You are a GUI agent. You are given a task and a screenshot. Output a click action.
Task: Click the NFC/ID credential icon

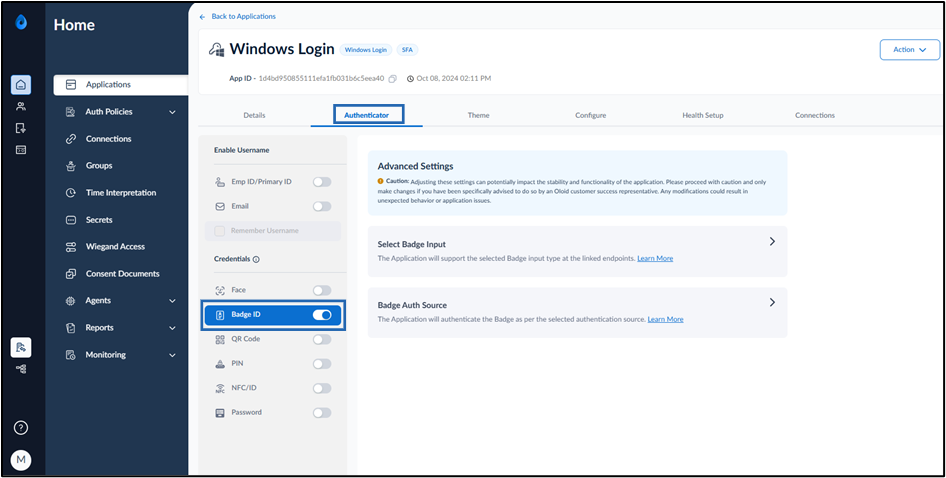(x=220, y=388)
